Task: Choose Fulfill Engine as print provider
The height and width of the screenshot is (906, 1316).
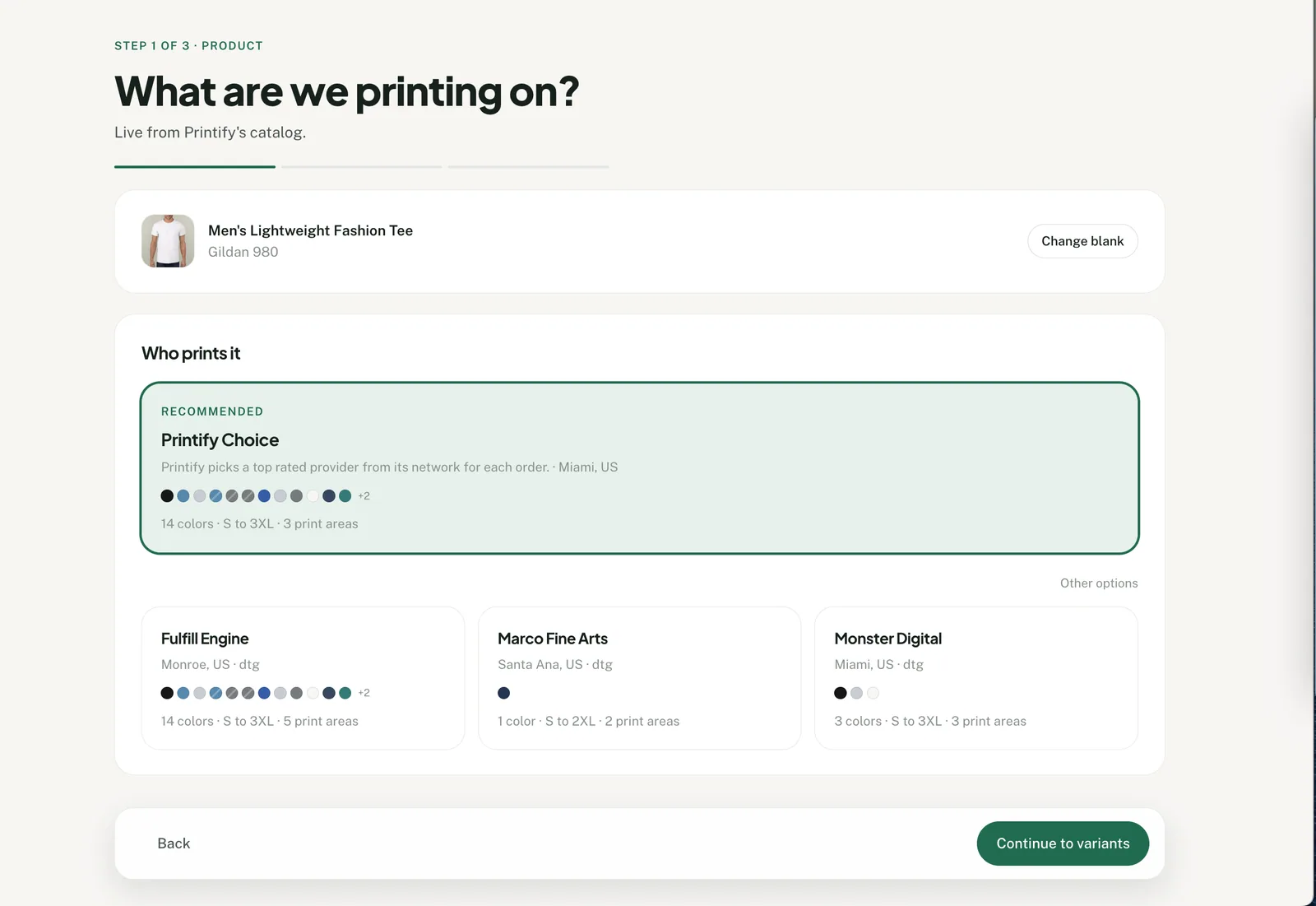Action: (x=303, y=678)
